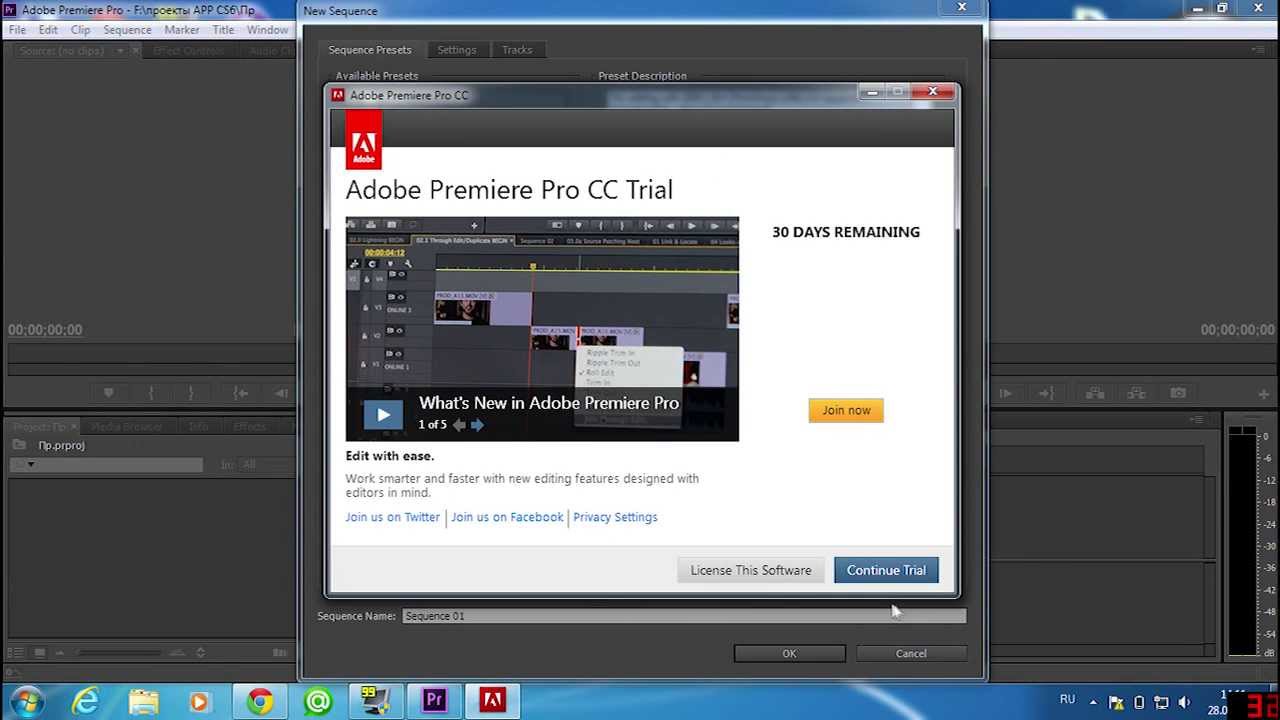Screen dimensions: 1280x720
Task: Switch to Settings tab in New Sequence
Action: click(x=457, y=50)
